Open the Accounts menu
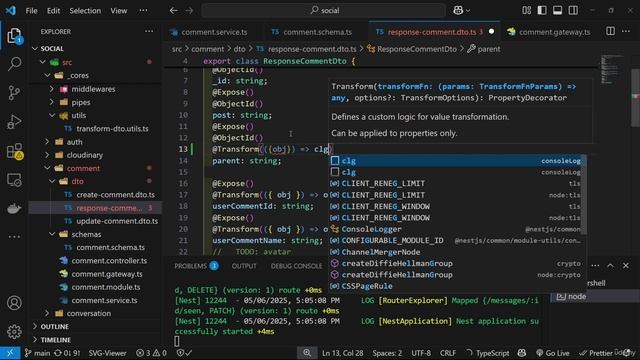Screen dimensions: 640x360 [14, 303]
